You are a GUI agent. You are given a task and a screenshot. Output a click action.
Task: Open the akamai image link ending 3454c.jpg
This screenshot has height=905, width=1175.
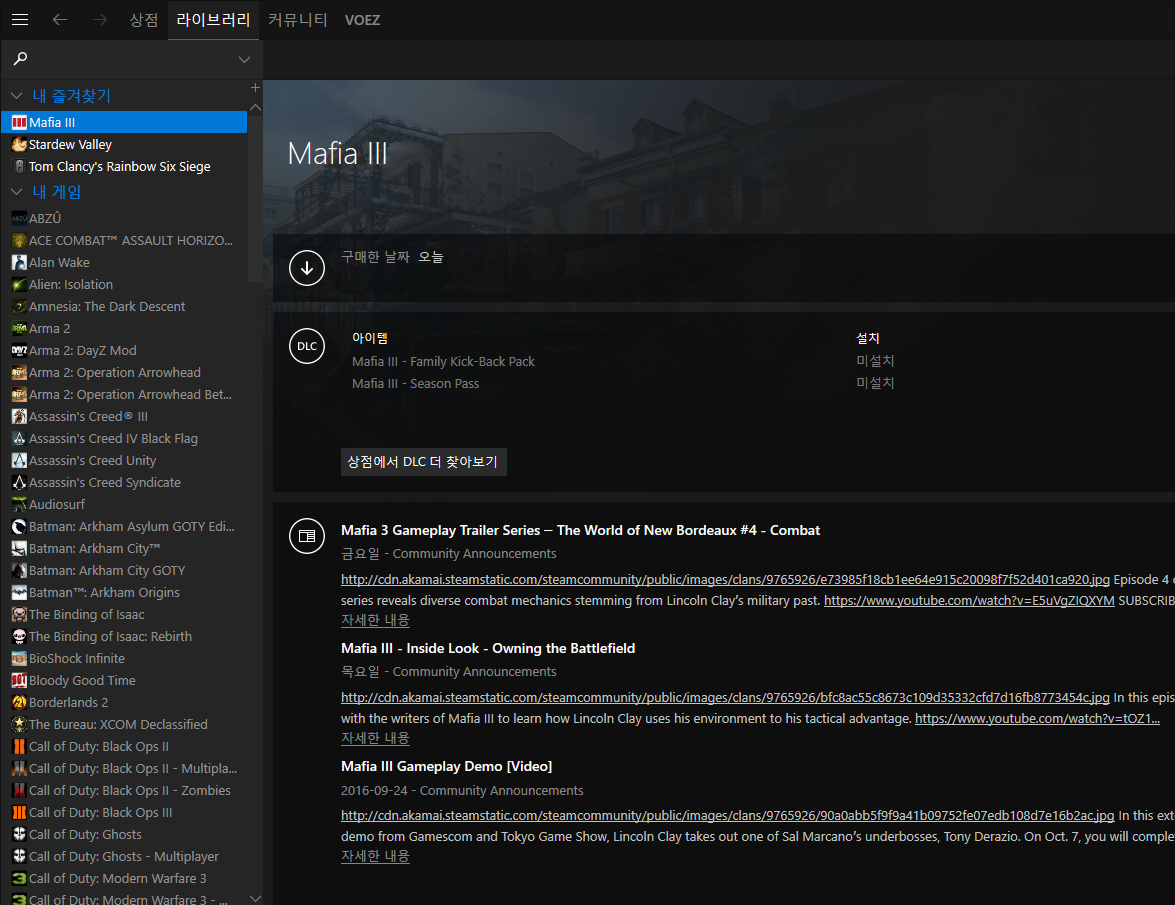(725, 697)
